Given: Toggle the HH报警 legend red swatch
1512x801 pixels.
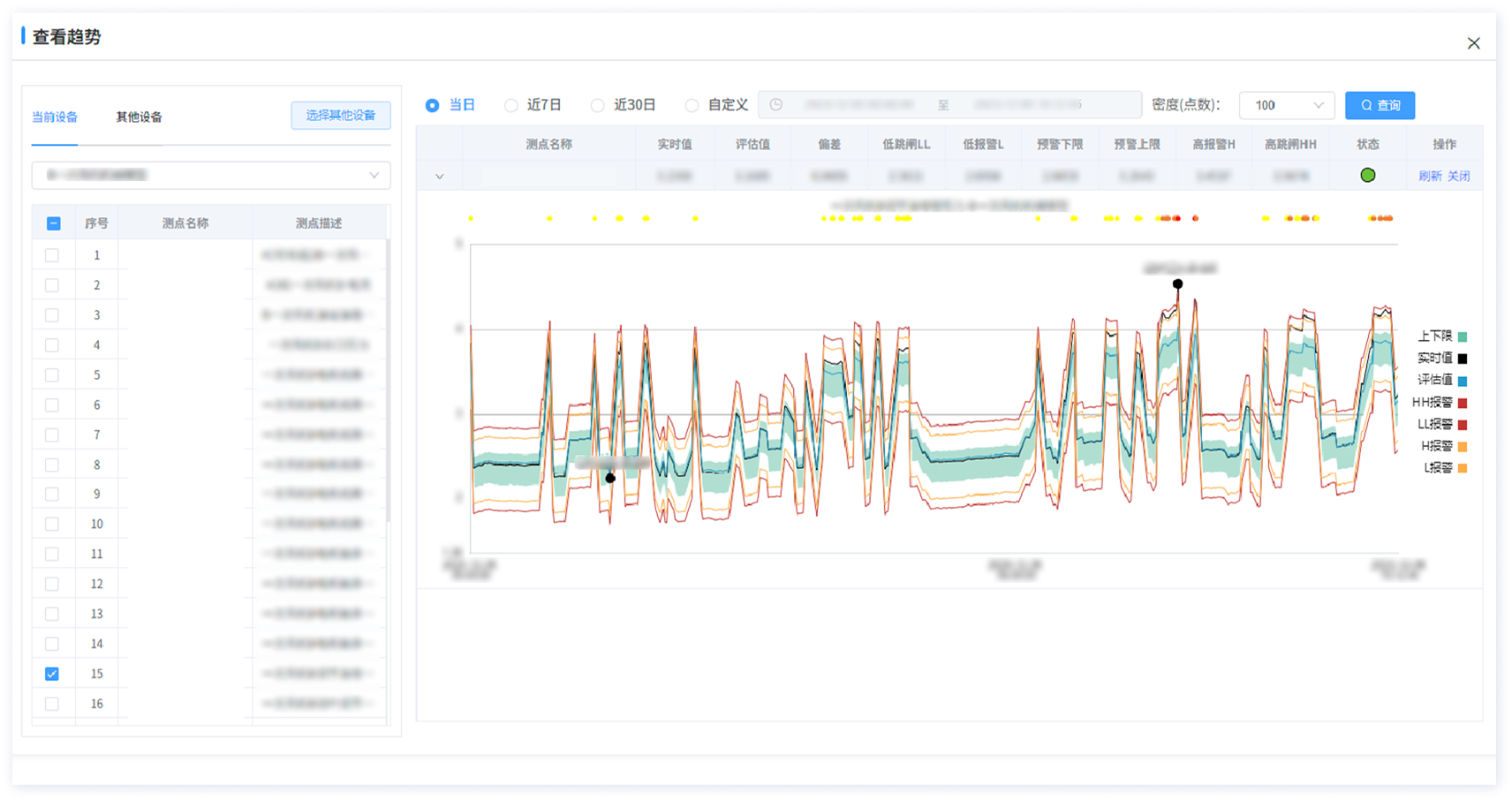Looking at the screenshot, I should point(1463,403).
